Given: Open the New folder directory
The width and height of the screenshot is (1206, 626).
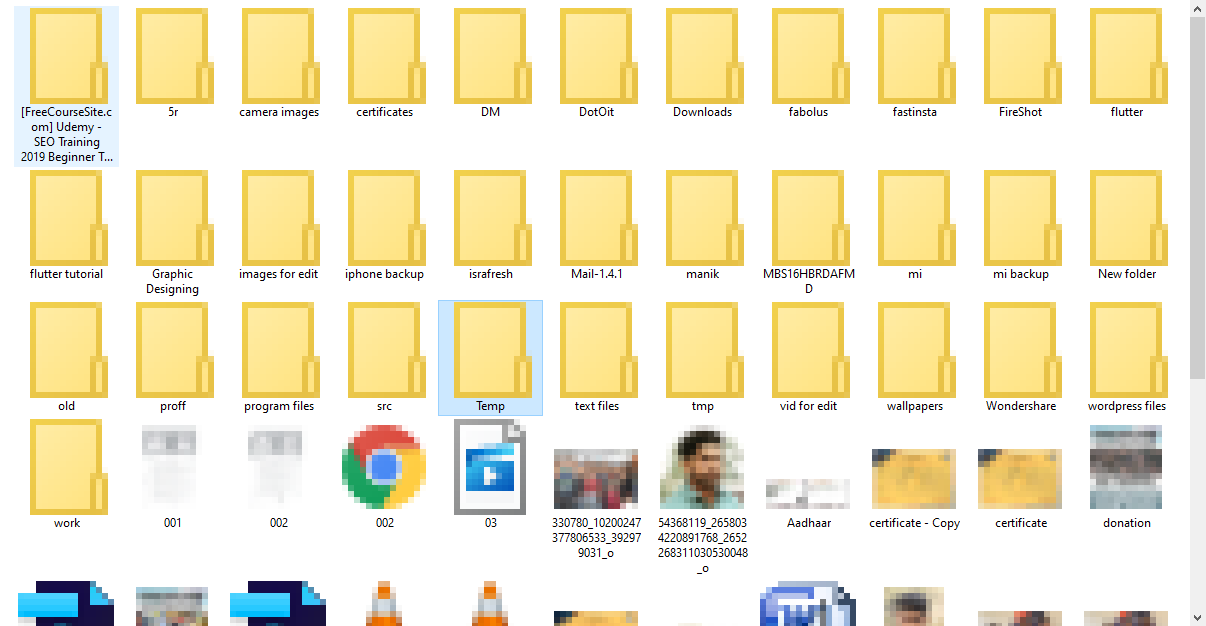Looking at the screenshot, I should click(1126, 220).
